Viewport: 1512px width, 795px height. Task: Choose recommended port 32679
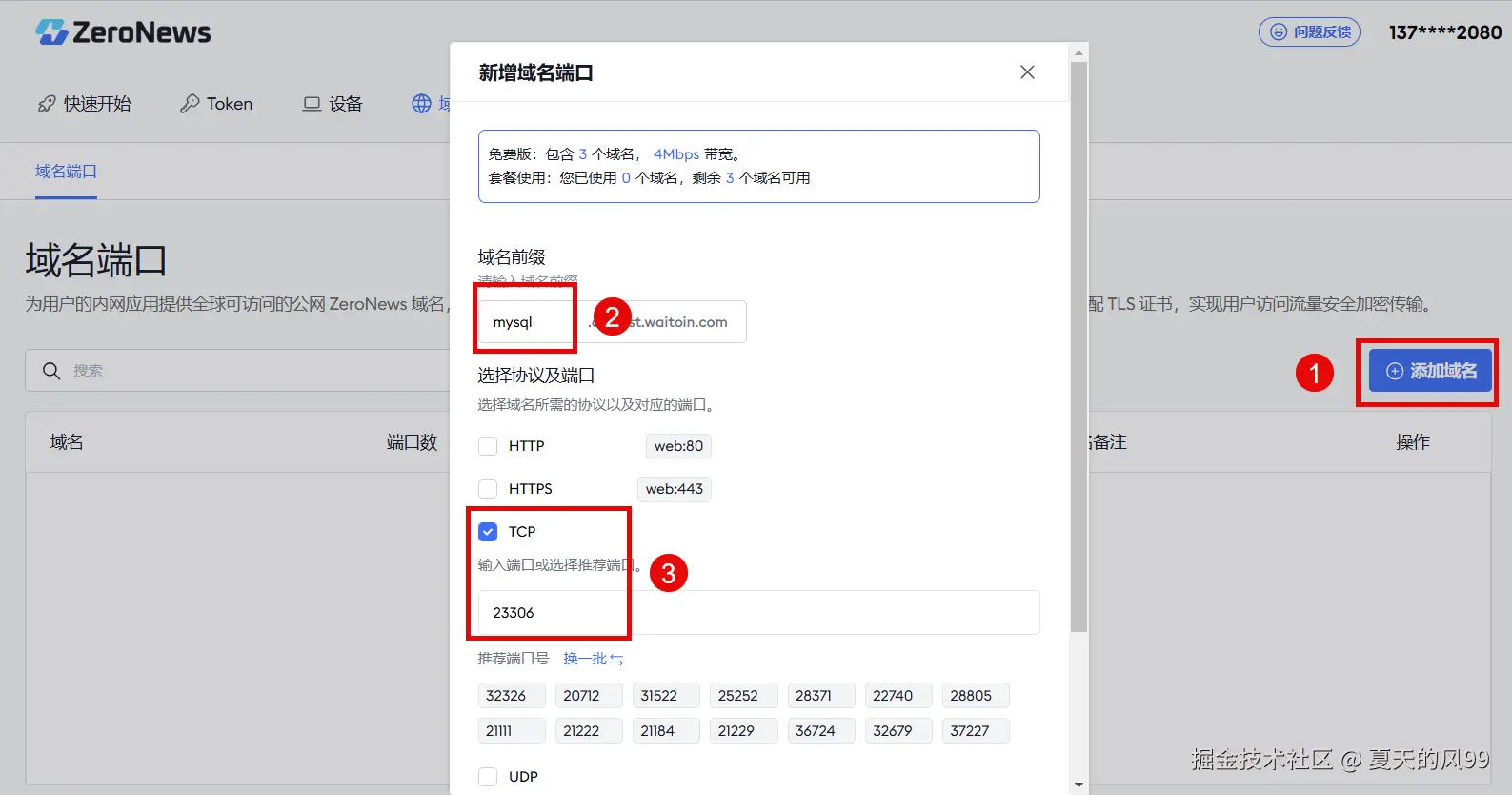tap(898, 731)
